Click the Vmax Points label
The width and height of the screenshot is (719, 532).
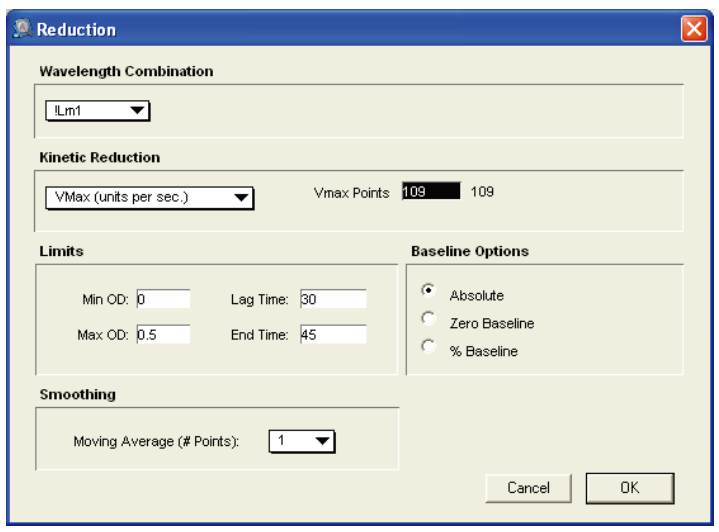pos(351,193)
